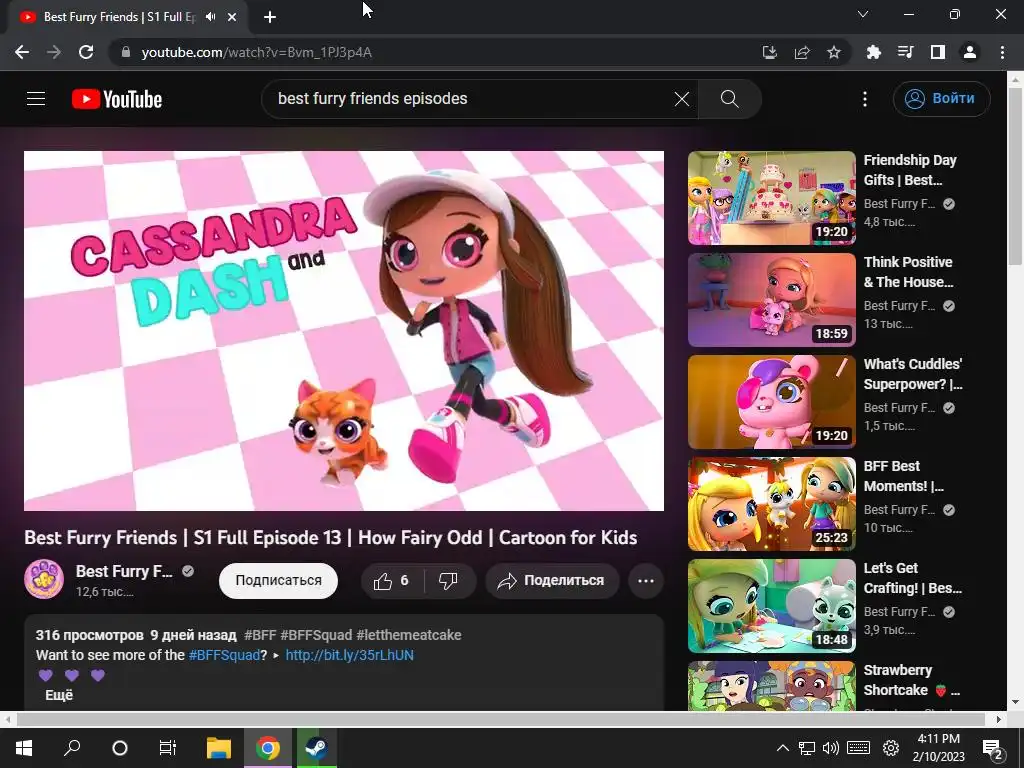Reload the page with refresh icon
This screenshot has height=768, width=1024.
click(86, 52)
